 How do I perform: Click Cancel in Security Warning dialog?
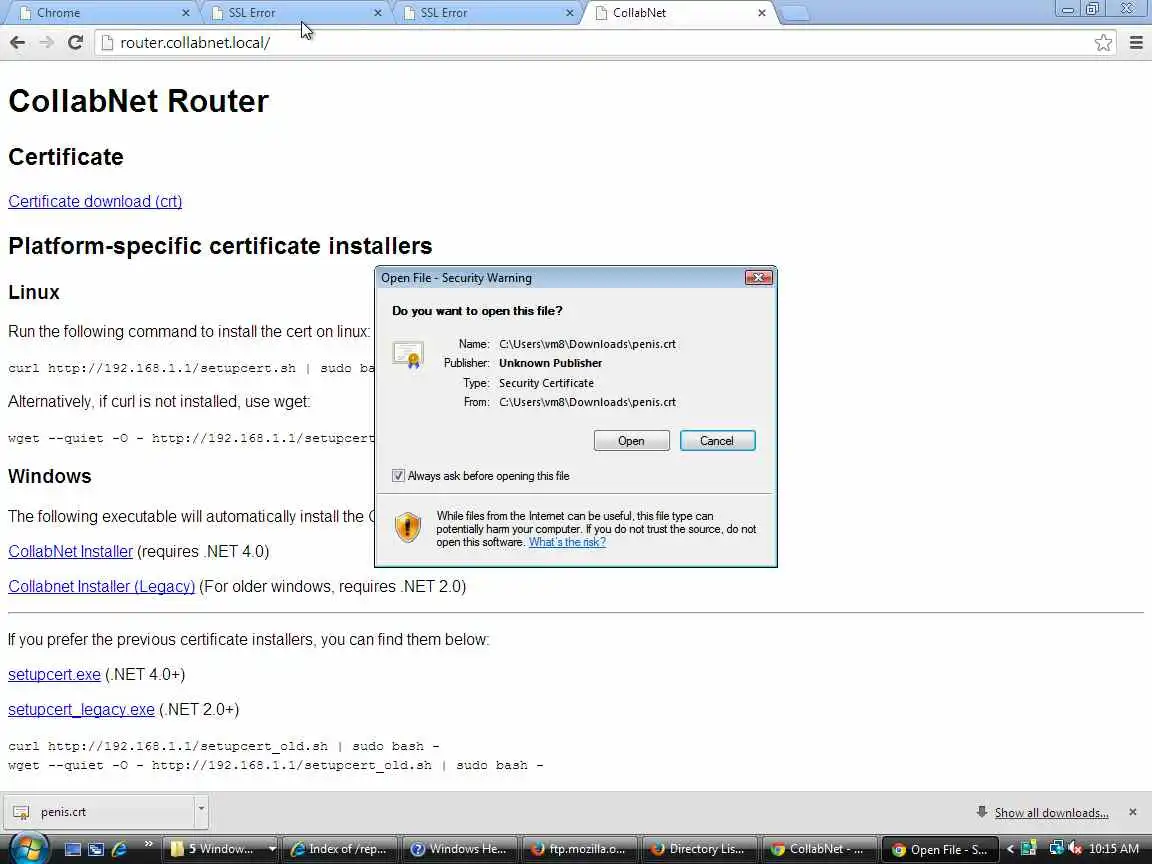pos(717,441)
